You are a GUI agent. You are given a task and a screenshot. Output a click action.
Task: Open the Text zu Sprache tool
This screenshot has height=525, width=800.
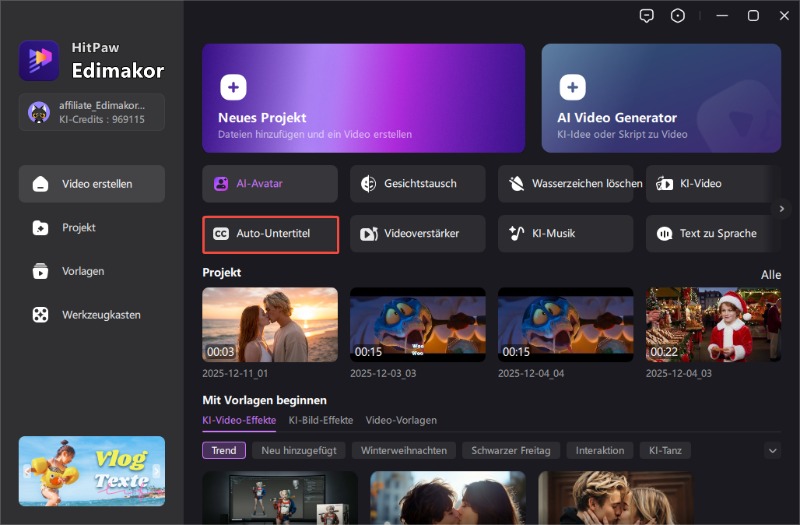(713, 234)
